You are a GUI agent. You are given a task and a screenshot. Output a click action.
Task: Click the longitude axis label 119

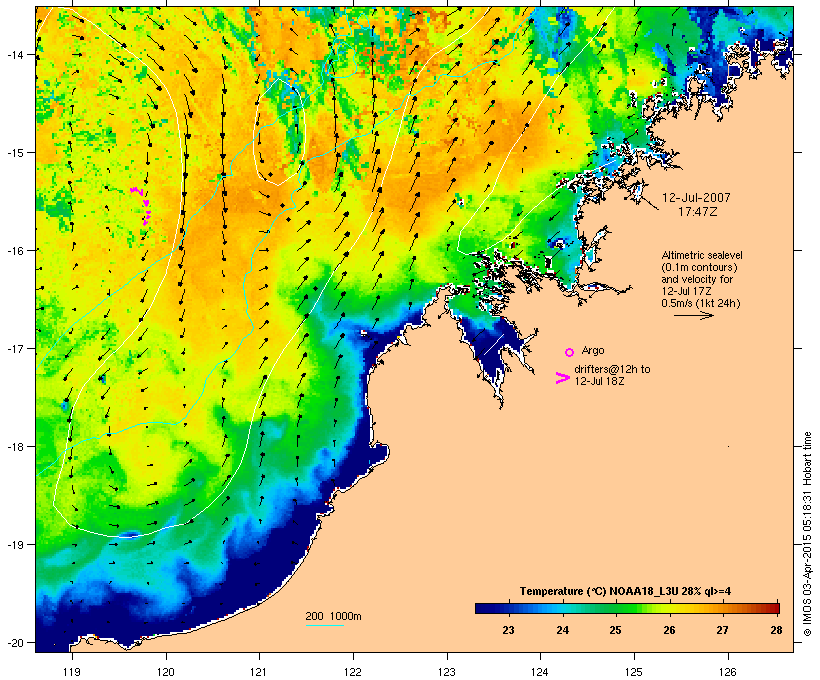72,672
